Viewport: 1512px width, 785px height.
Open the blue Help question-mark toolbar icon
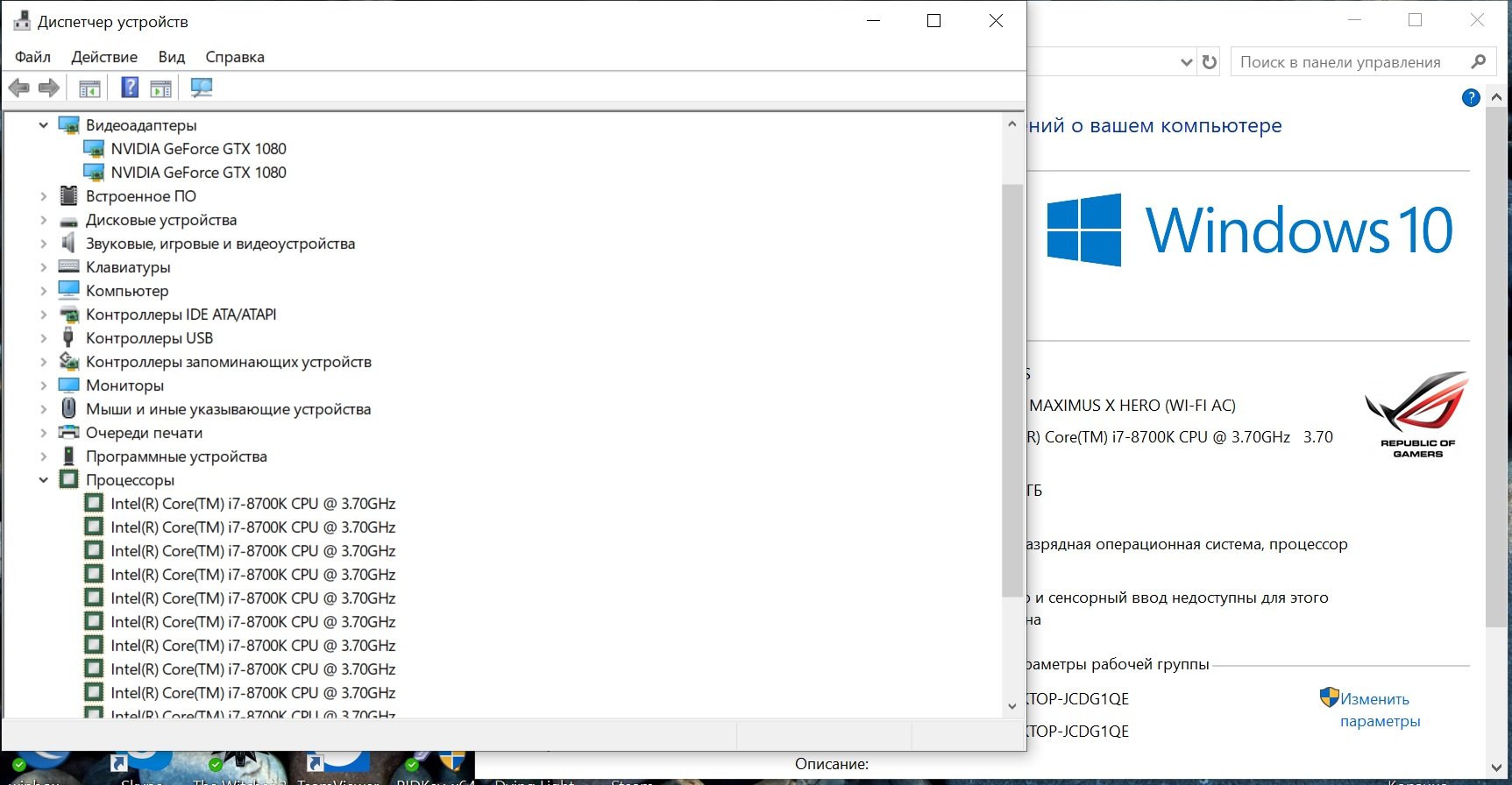130,87
